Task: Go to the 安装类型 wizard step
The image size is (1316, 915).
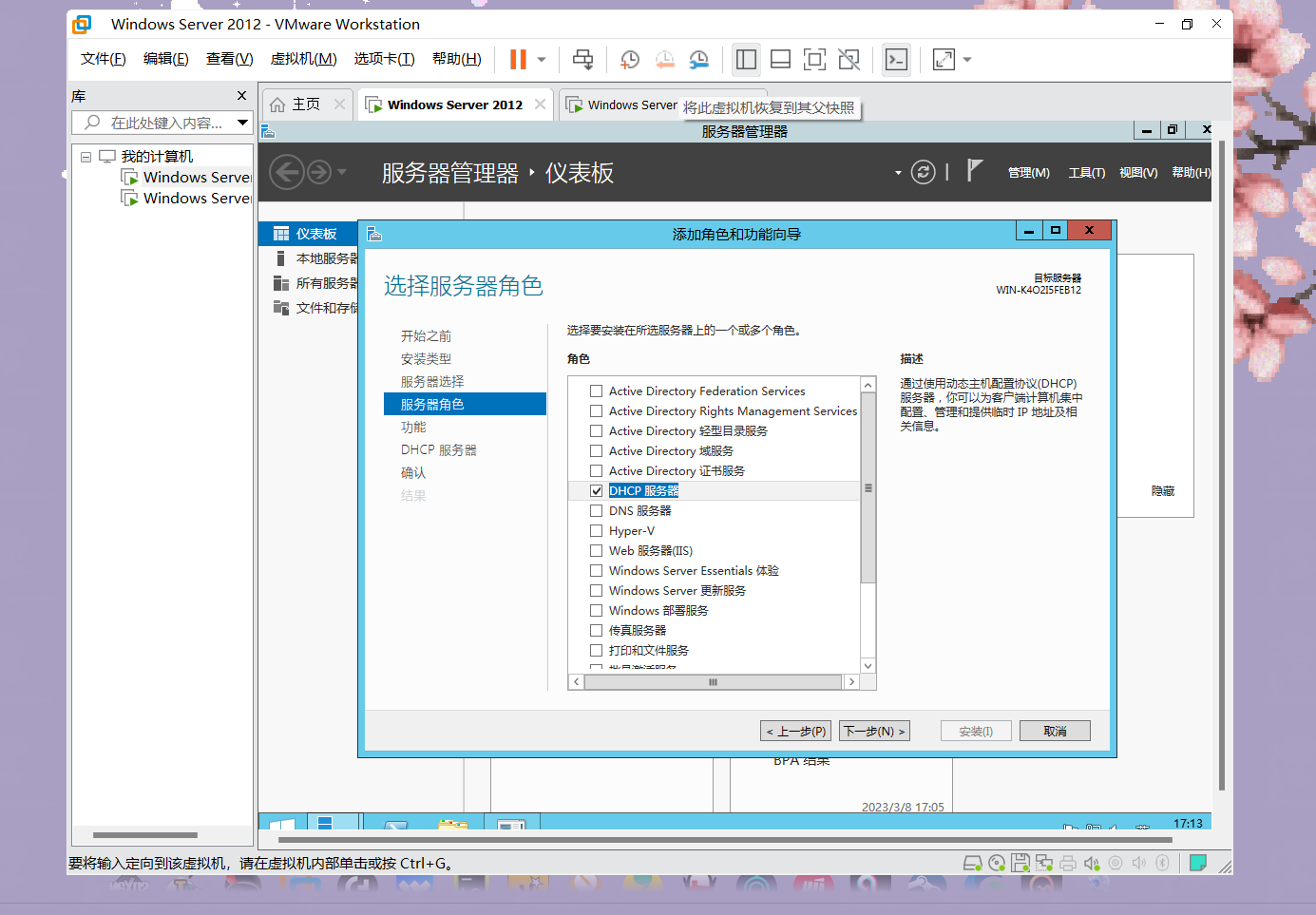Action: pyautogui.click(x=426, y=359)
